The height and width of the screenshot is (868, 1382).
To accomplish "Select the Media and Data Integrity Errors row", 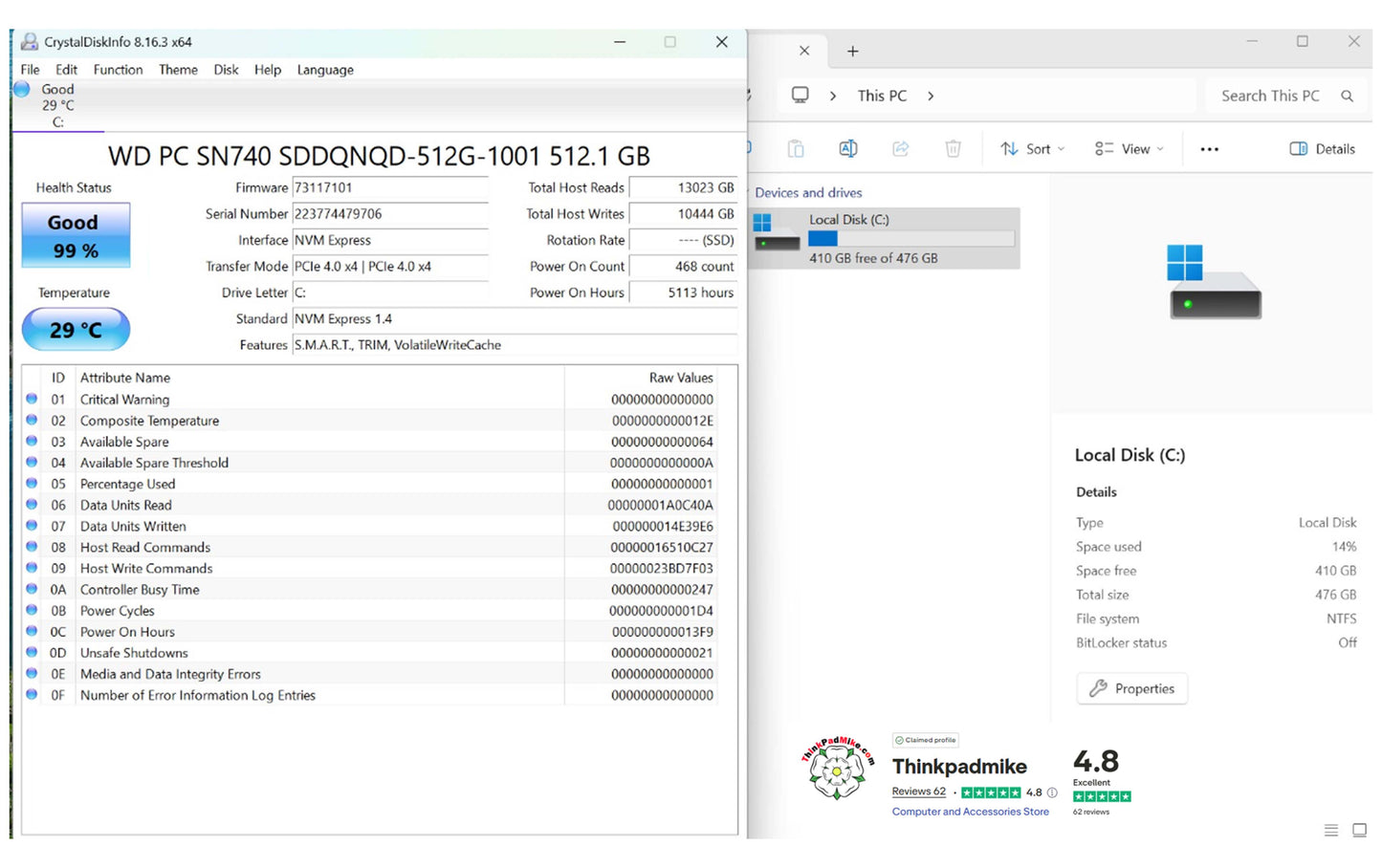I will (370, 674).
